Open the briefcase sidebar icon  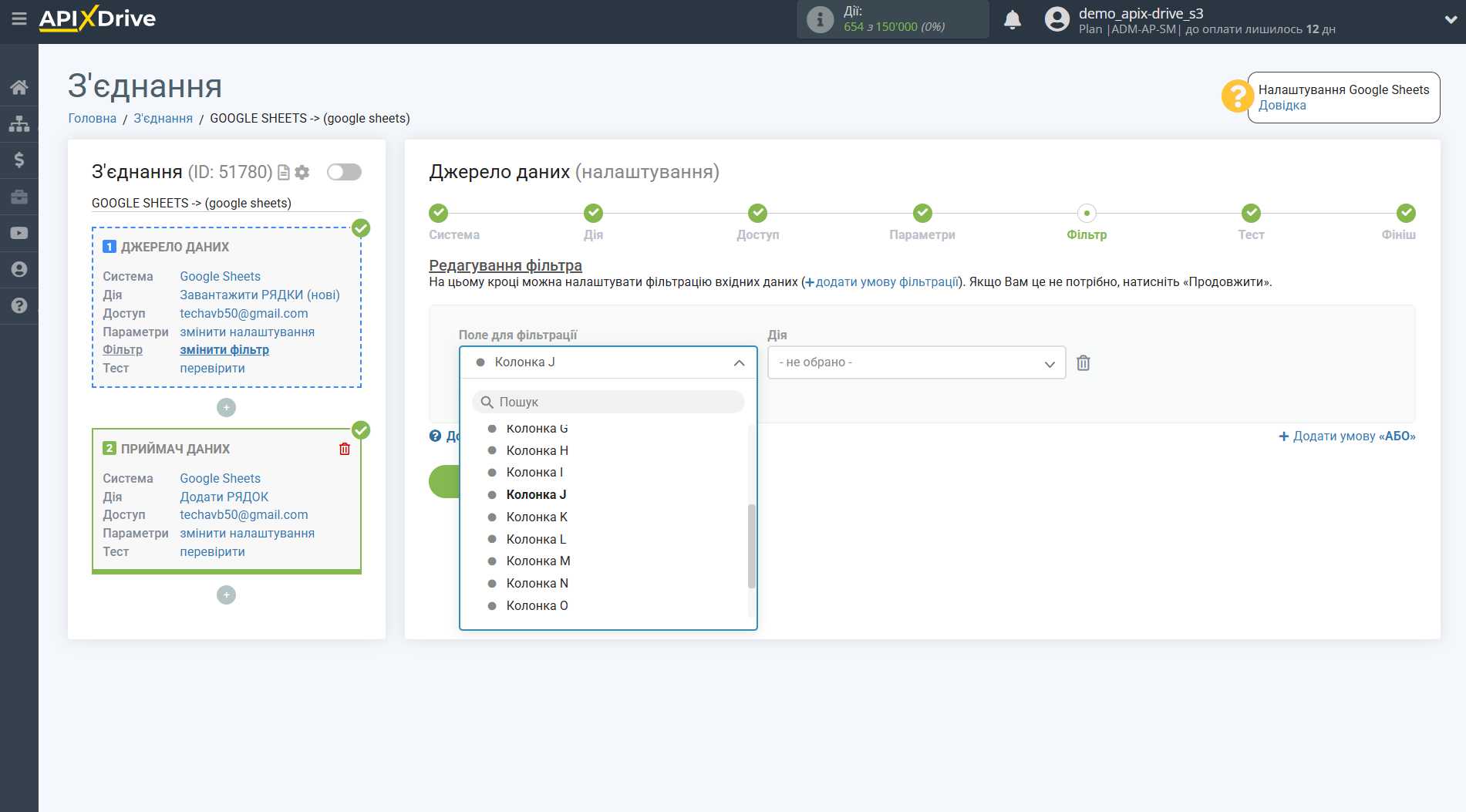(x=19, y=197)
